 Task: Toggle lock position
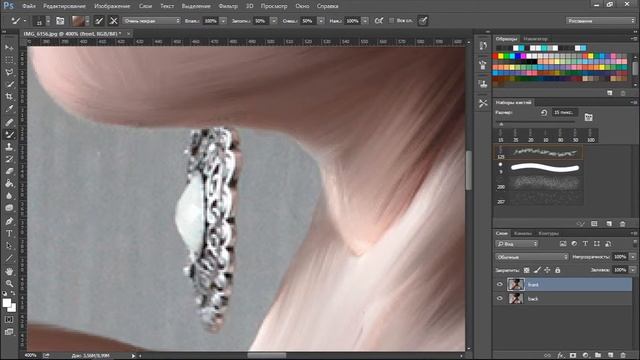pos(547,270)
